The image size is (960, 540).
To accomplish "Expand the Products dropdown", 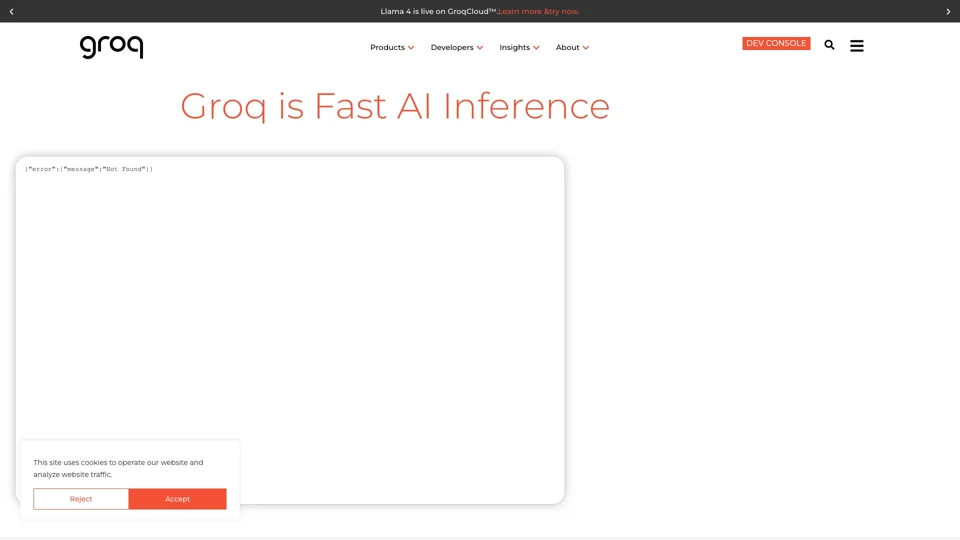I will click(x=392, y=47).
